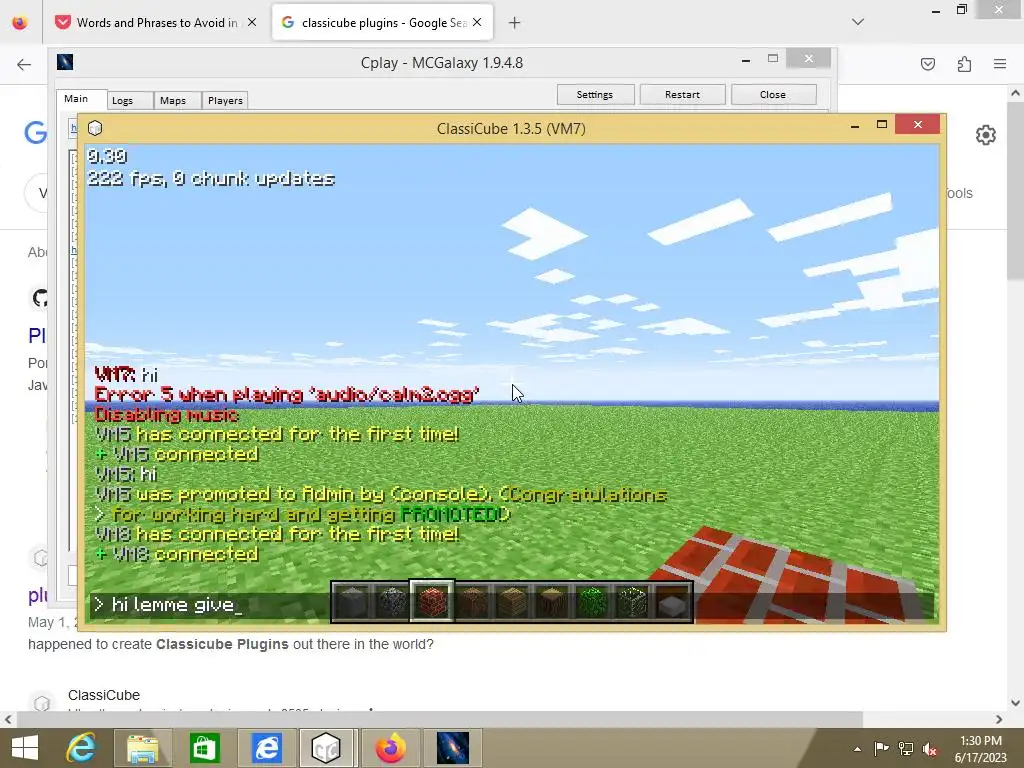Click the MCGalaxy window title icon

point(65,62)
